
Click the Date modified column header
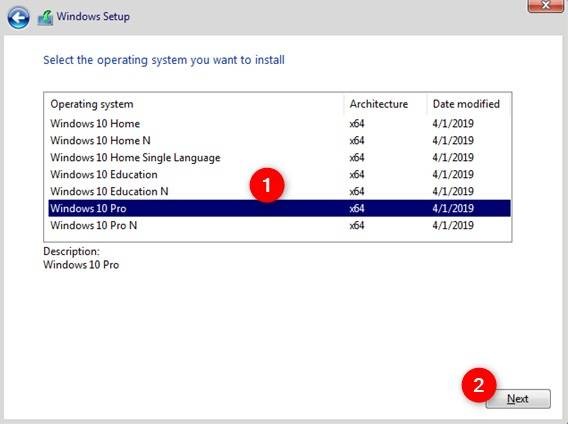pyautogui.click(x=469, y=104)
